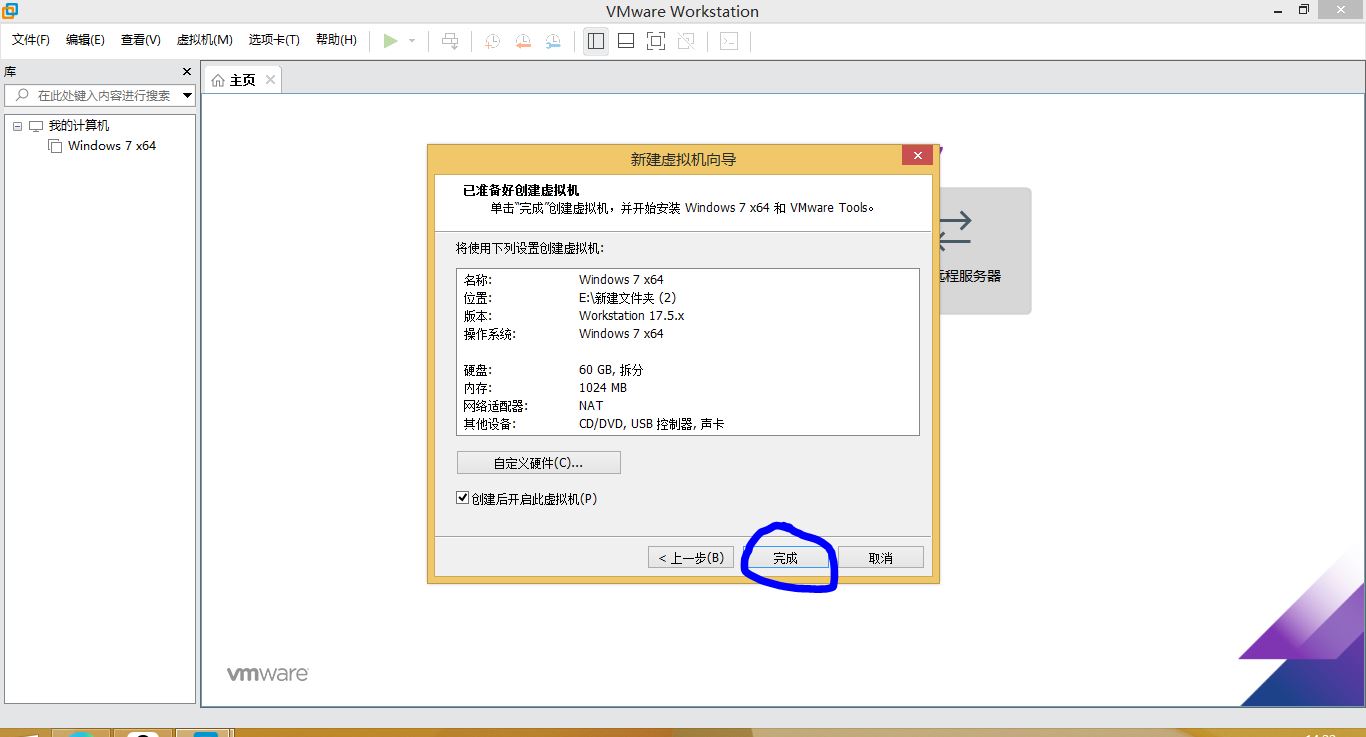The image size is (1366, 737).
Task: Enter full screen mode
Action: 654,41
